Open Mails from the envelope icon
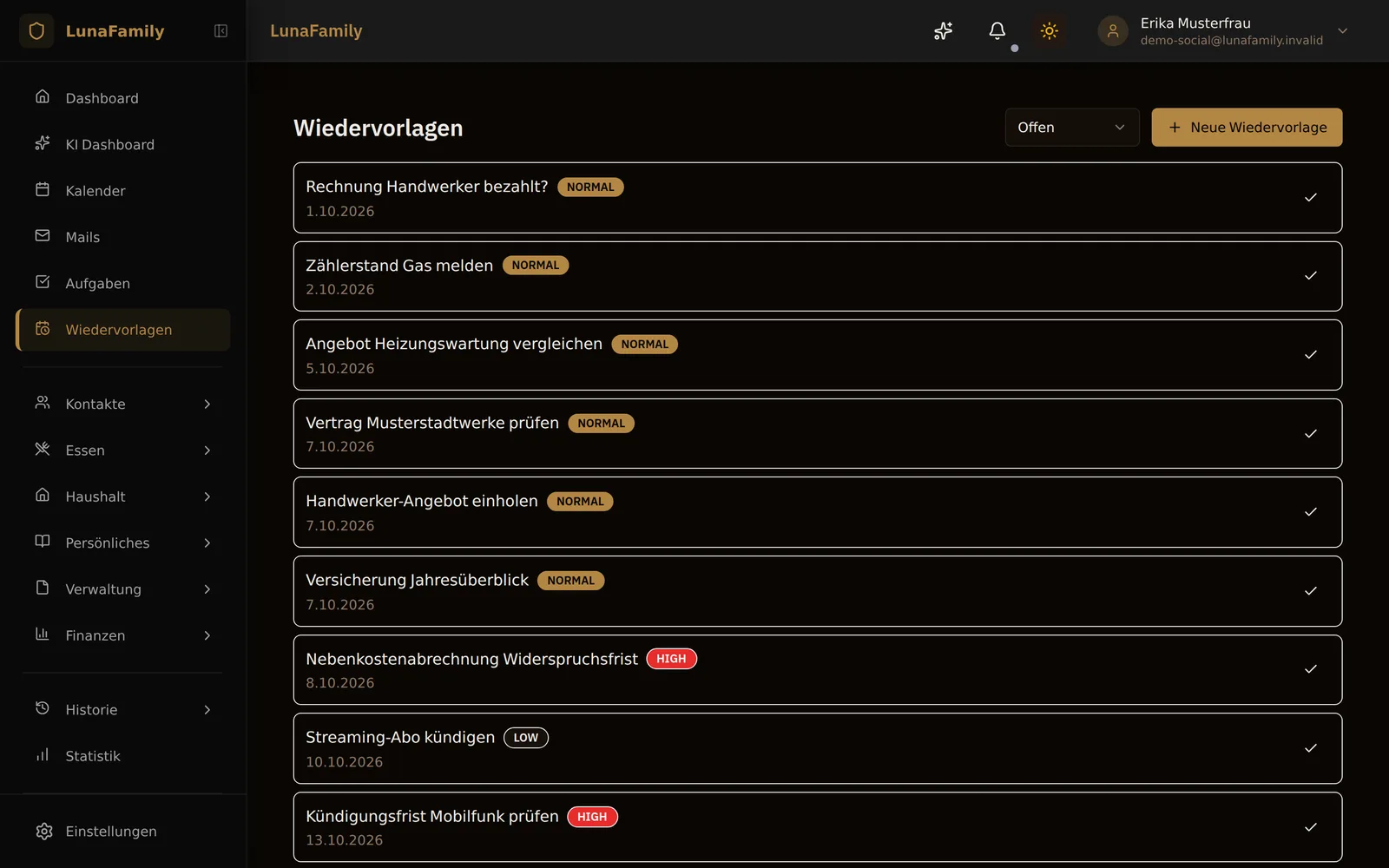Viewport: 1389px width, 868px height. tap(43, 236)
